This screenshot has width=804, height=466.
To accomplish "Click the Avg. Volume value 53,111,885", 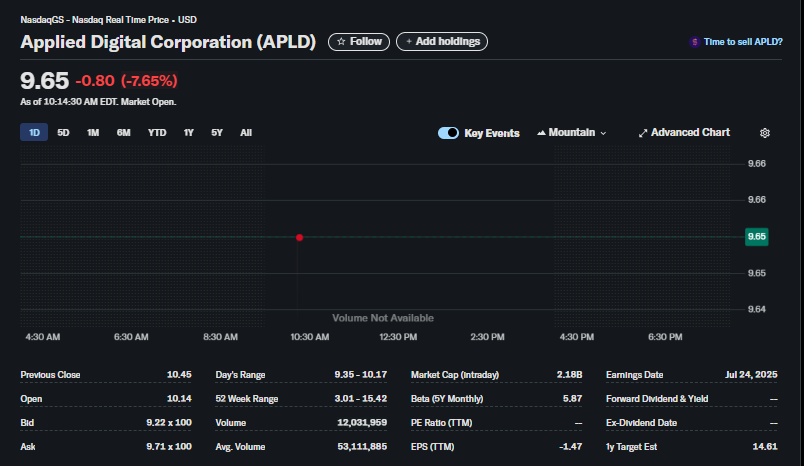I will [x=362, y=447].
